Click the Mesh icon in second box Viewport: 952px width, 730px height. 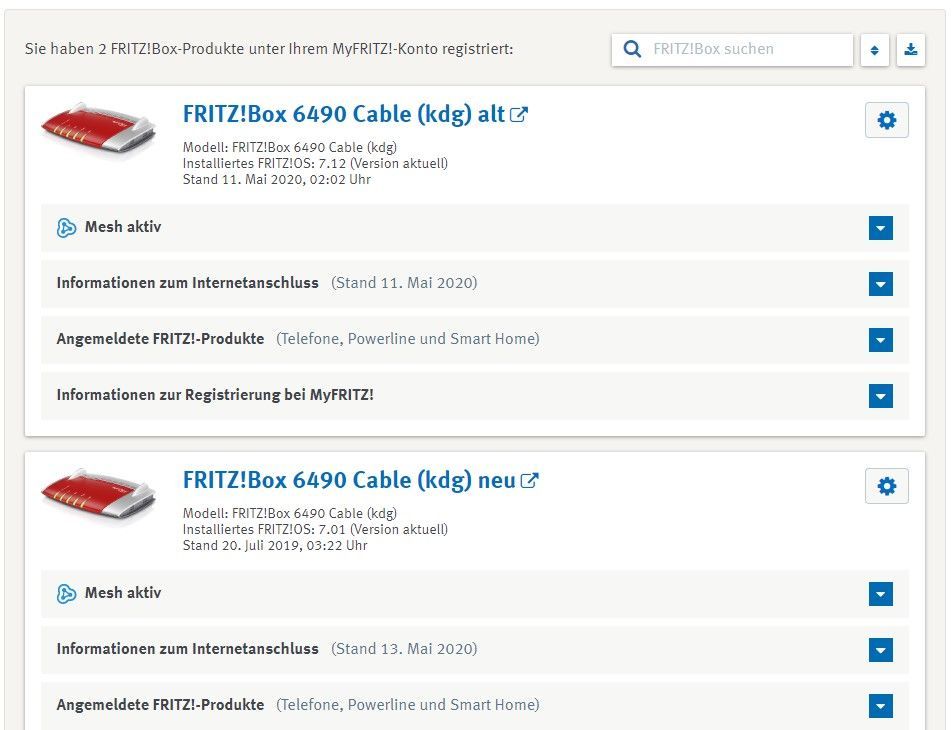click(x=67, y=594)
